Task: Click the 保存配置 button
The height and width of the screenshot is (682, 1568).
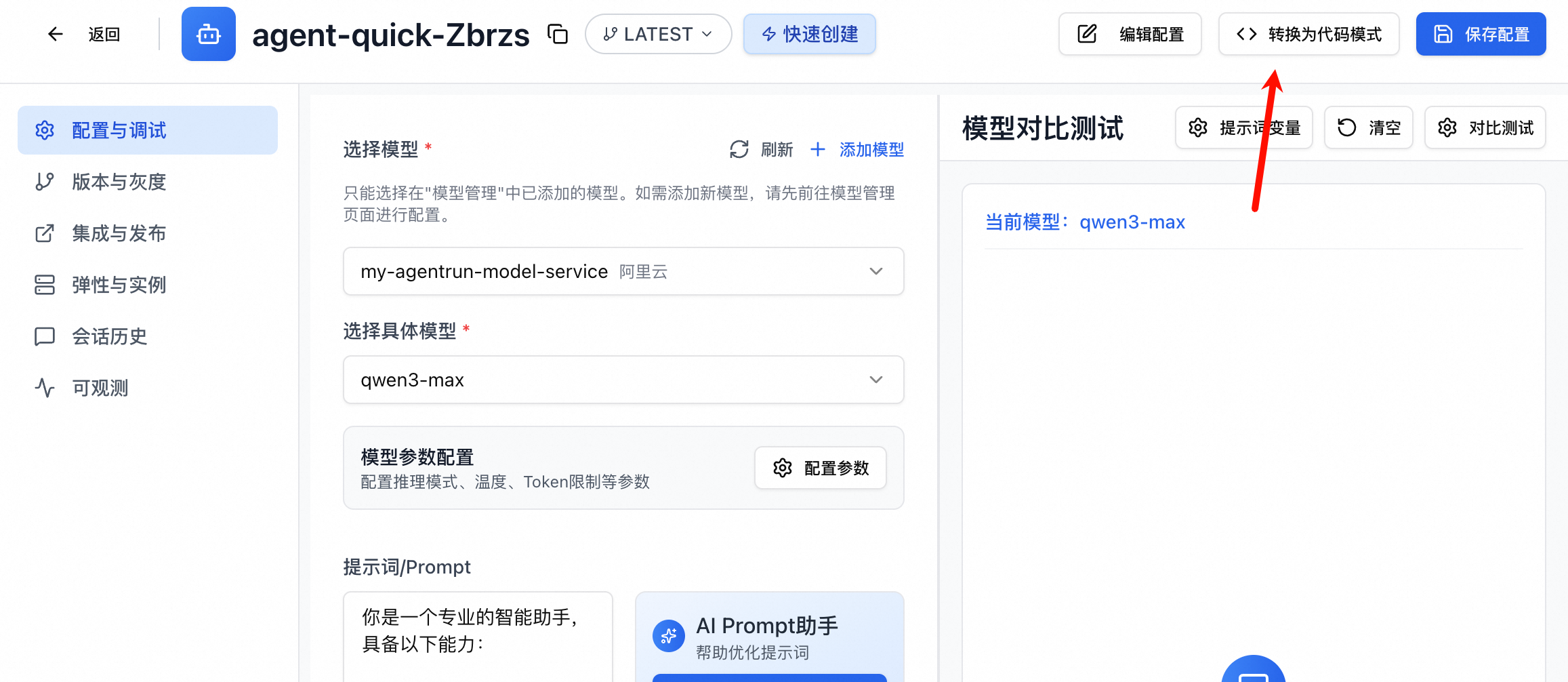Action: (1481, 34)
